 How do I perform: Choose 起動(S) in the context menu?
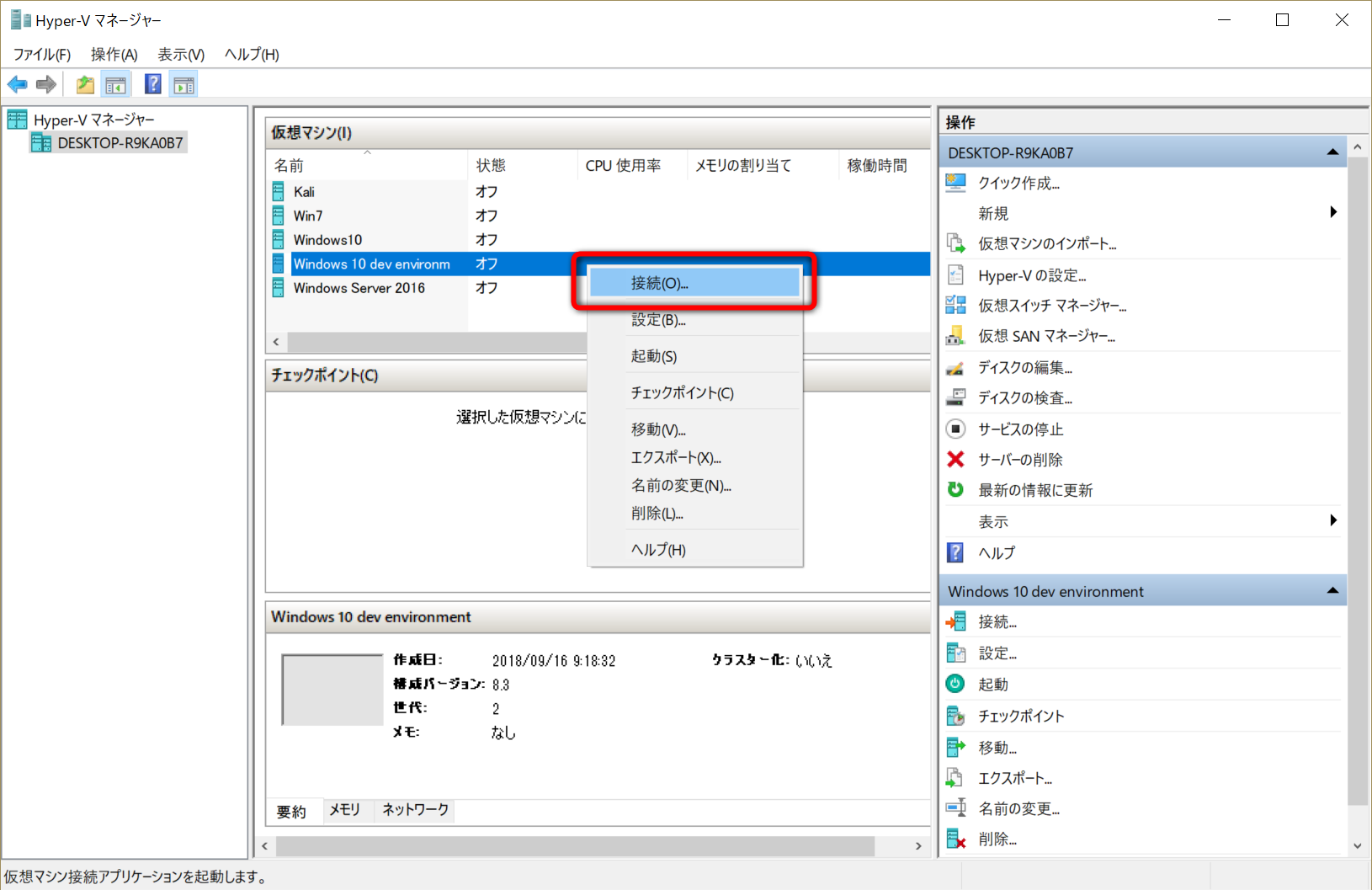694,356
